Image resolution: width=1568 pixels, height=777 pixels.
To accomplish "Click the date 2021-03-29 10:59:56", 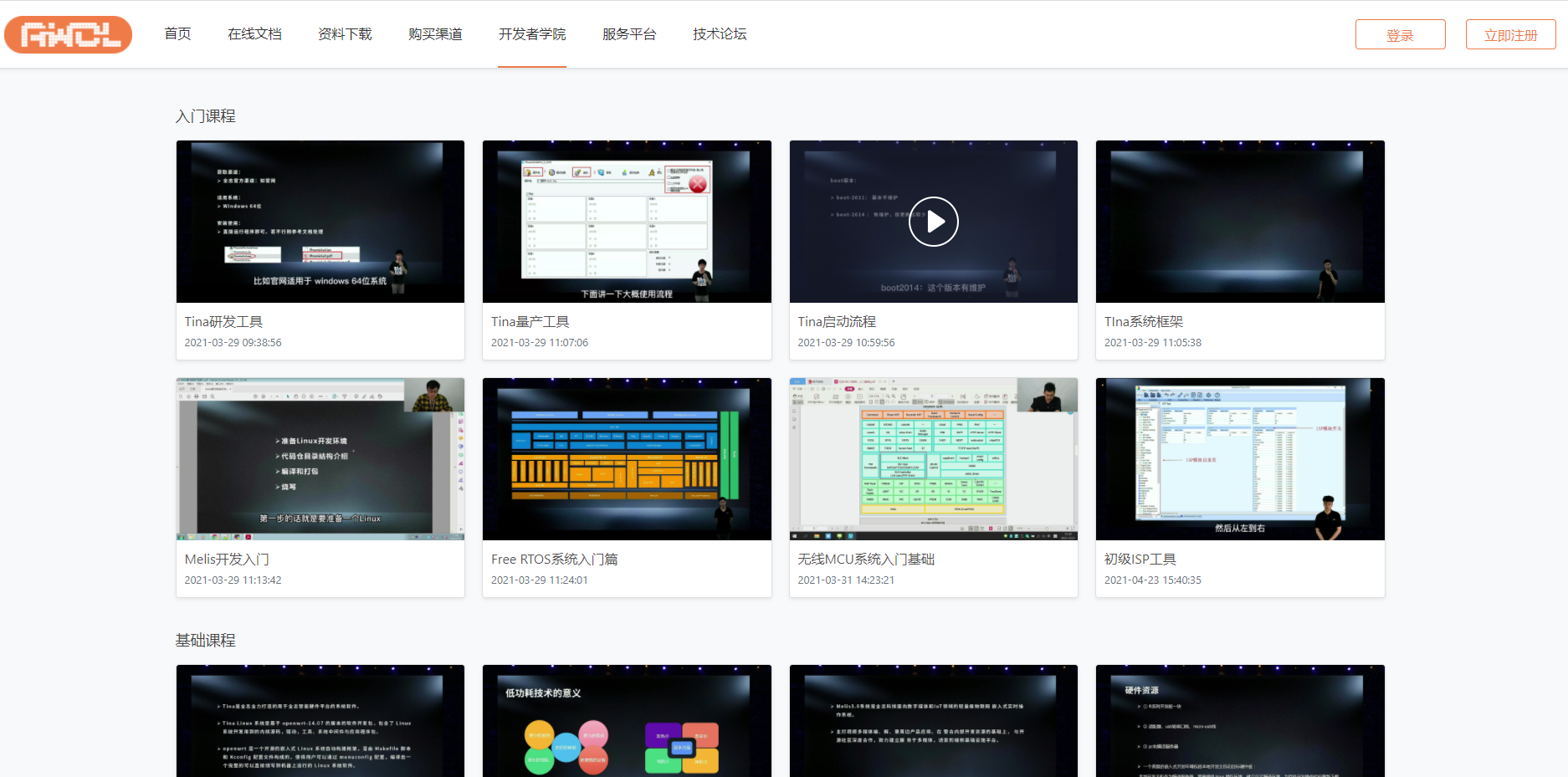I will 846,343.
